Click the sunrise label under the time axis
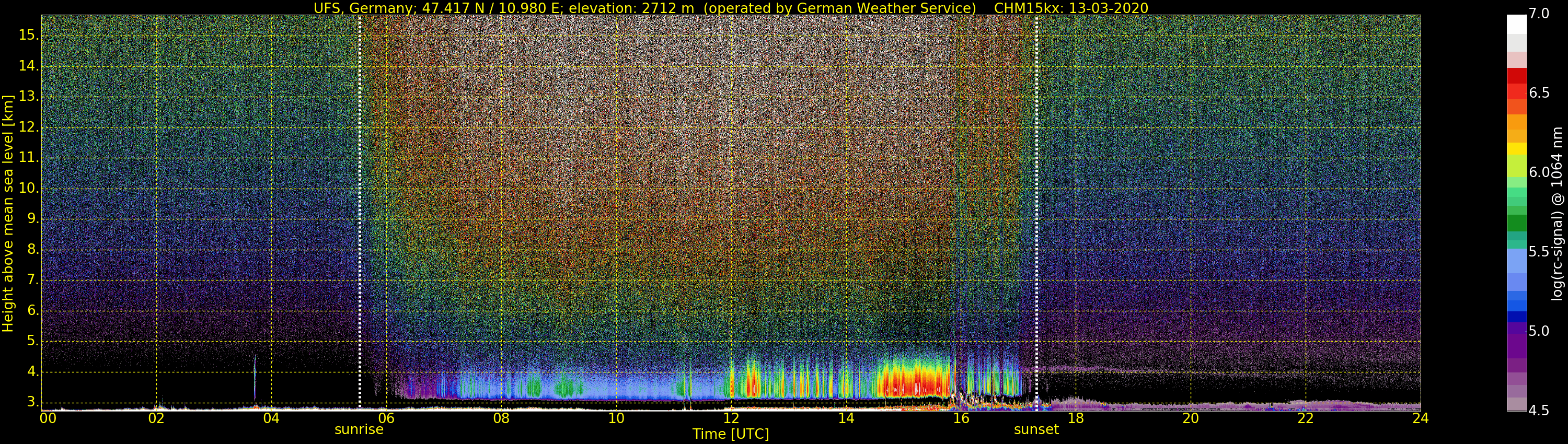Screen dimensions: 1568x444 [359, 429]
